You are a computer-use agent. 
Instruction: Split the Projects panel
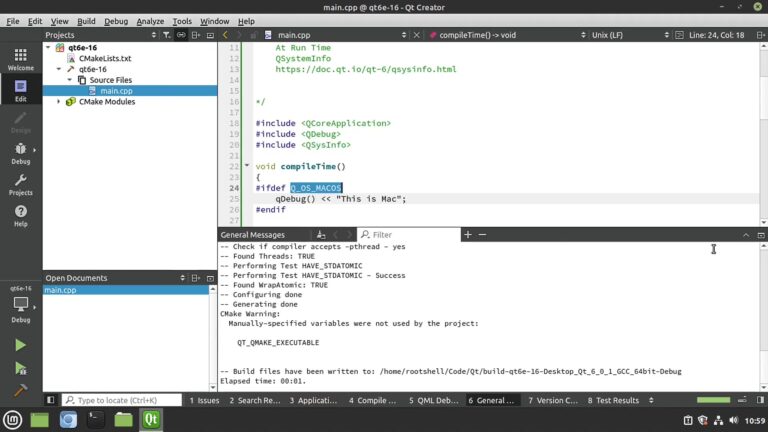[196, 35]
